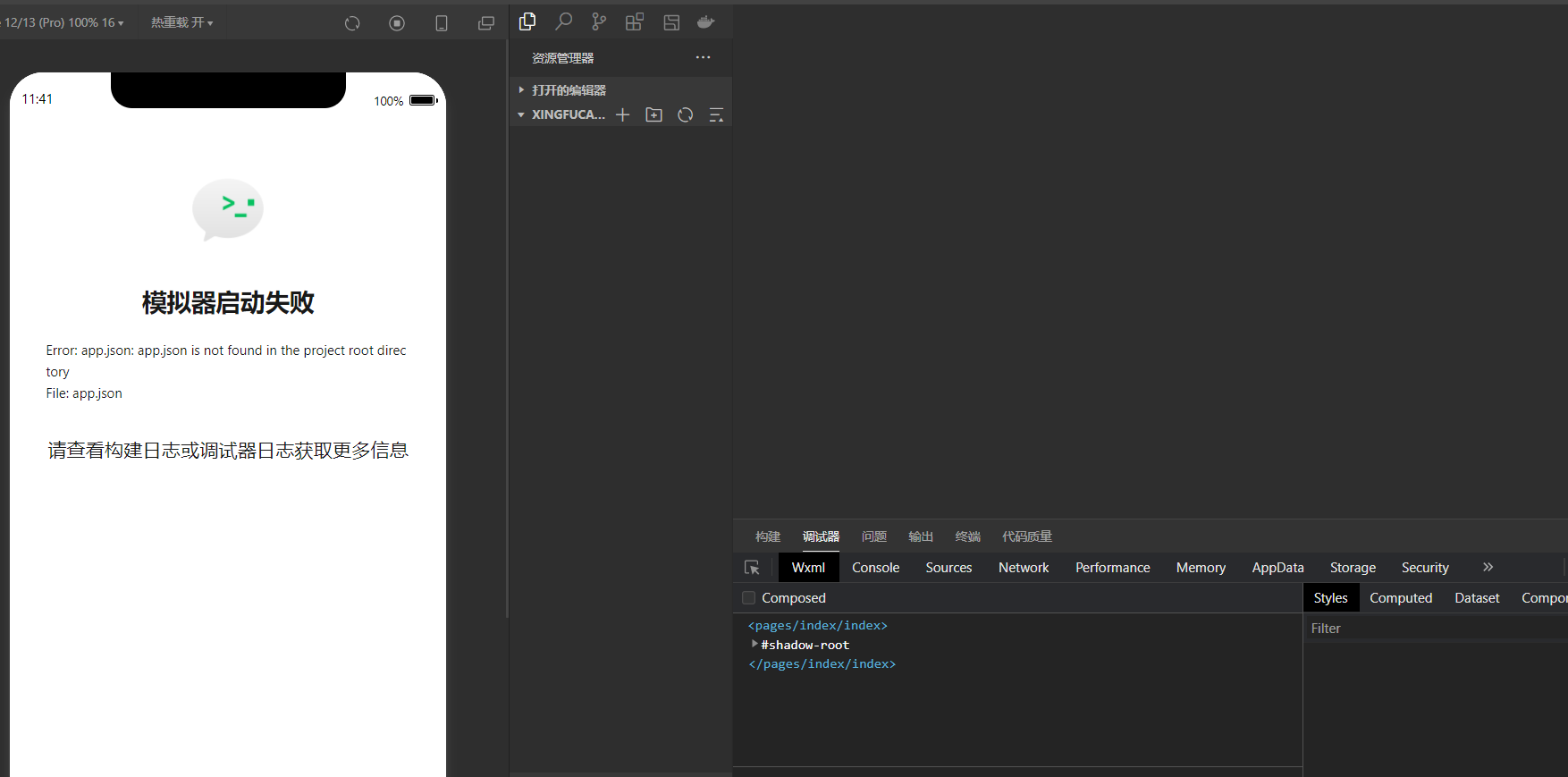Select the Memory devtools tab
The image size is (1568, 777).
[x=1201, y=568]
